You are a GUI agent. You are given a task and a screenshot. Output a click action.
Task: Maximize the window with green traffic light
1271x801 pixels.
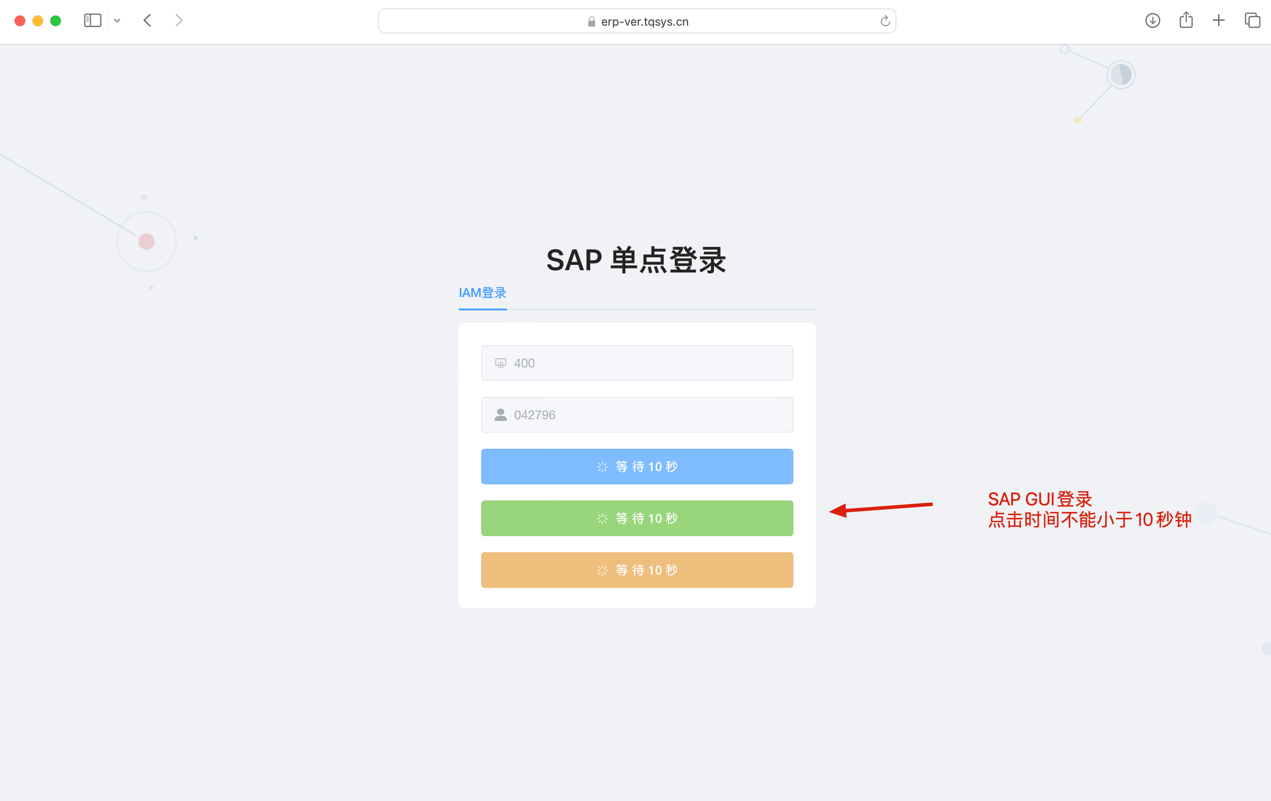pos(56,20)
